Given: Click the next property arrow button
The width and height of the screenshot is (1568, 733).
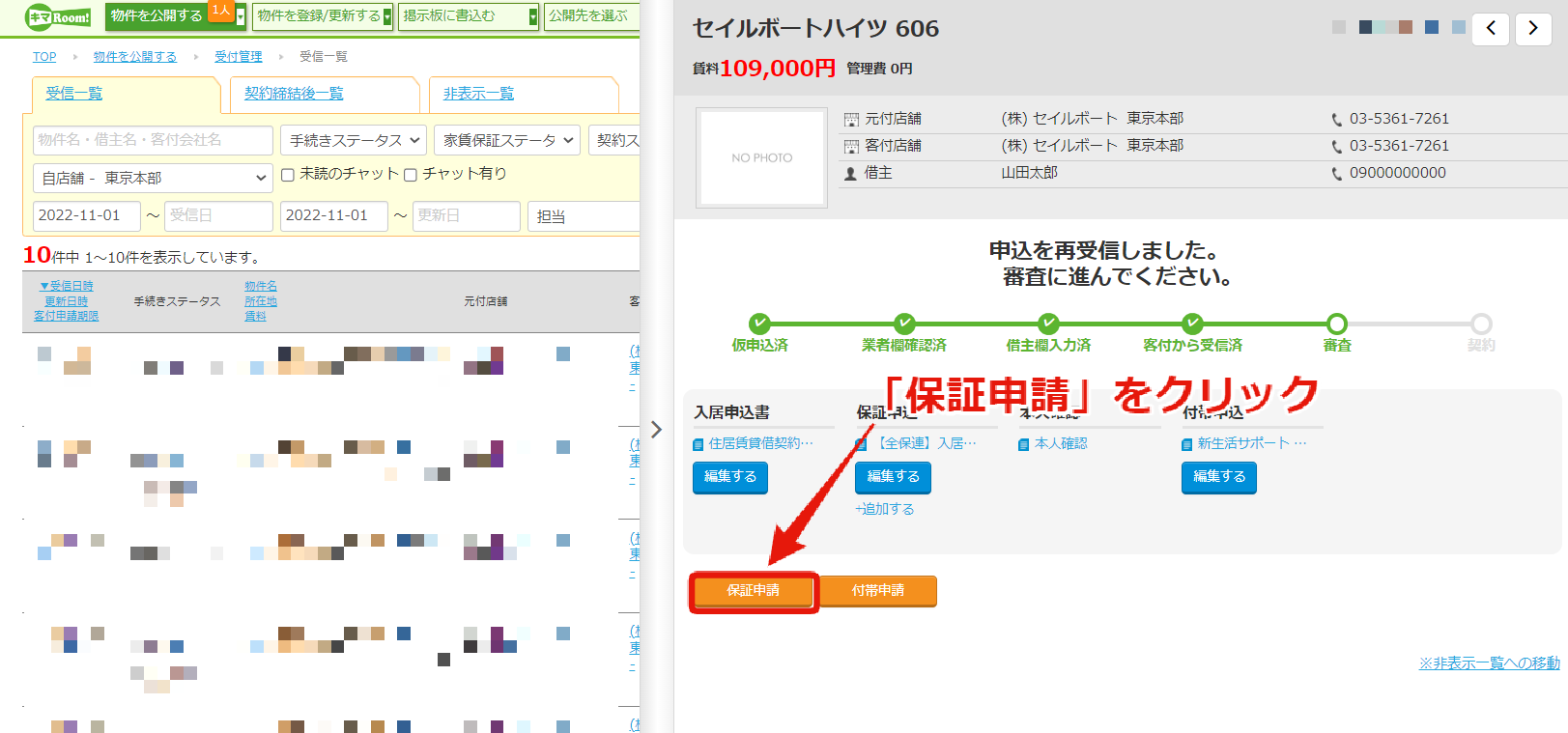Looking at the screenshot, I should pyautogui.click(x=1533, y=29).
